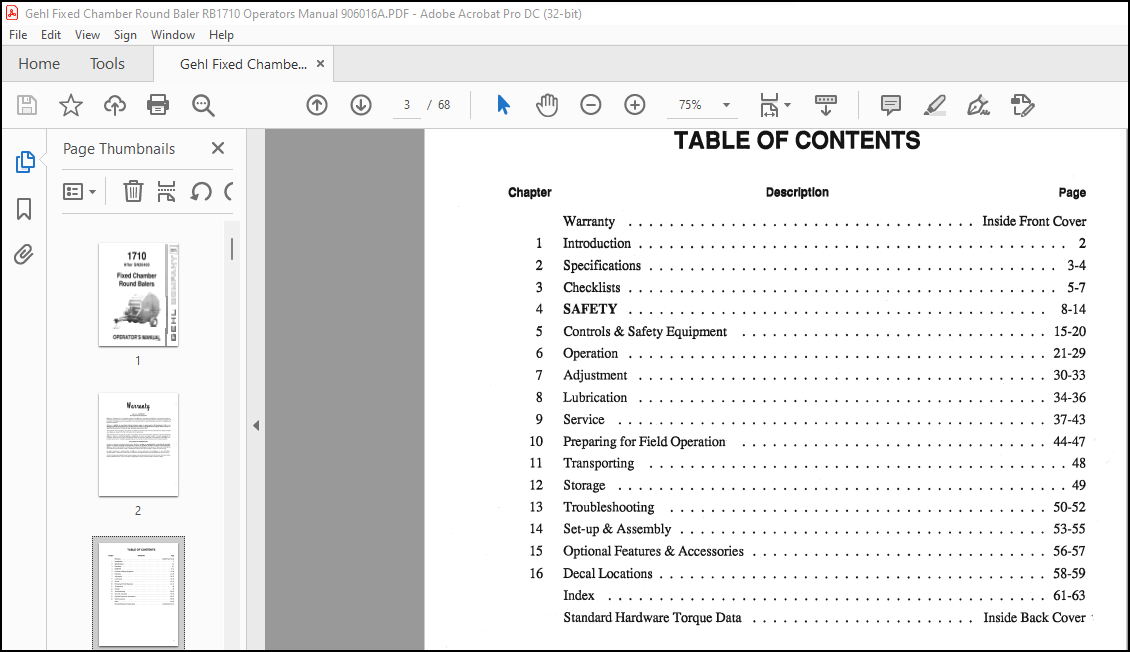Image resolution: width=1130 pixels, height=652 pixels.
Task: Click the Introduction contents entry
Action: point(597,244)
